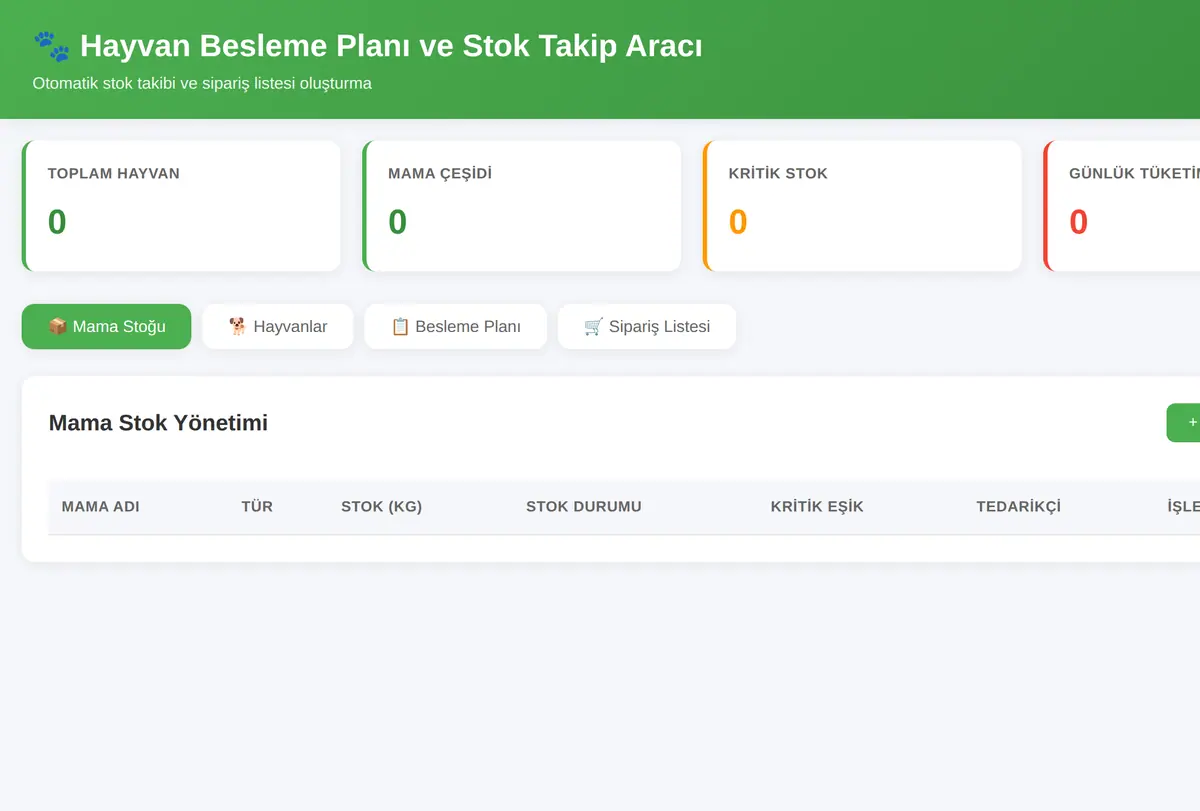Click the STOK DURUMU column header
Screen dimensions: 1200x811
584,506
